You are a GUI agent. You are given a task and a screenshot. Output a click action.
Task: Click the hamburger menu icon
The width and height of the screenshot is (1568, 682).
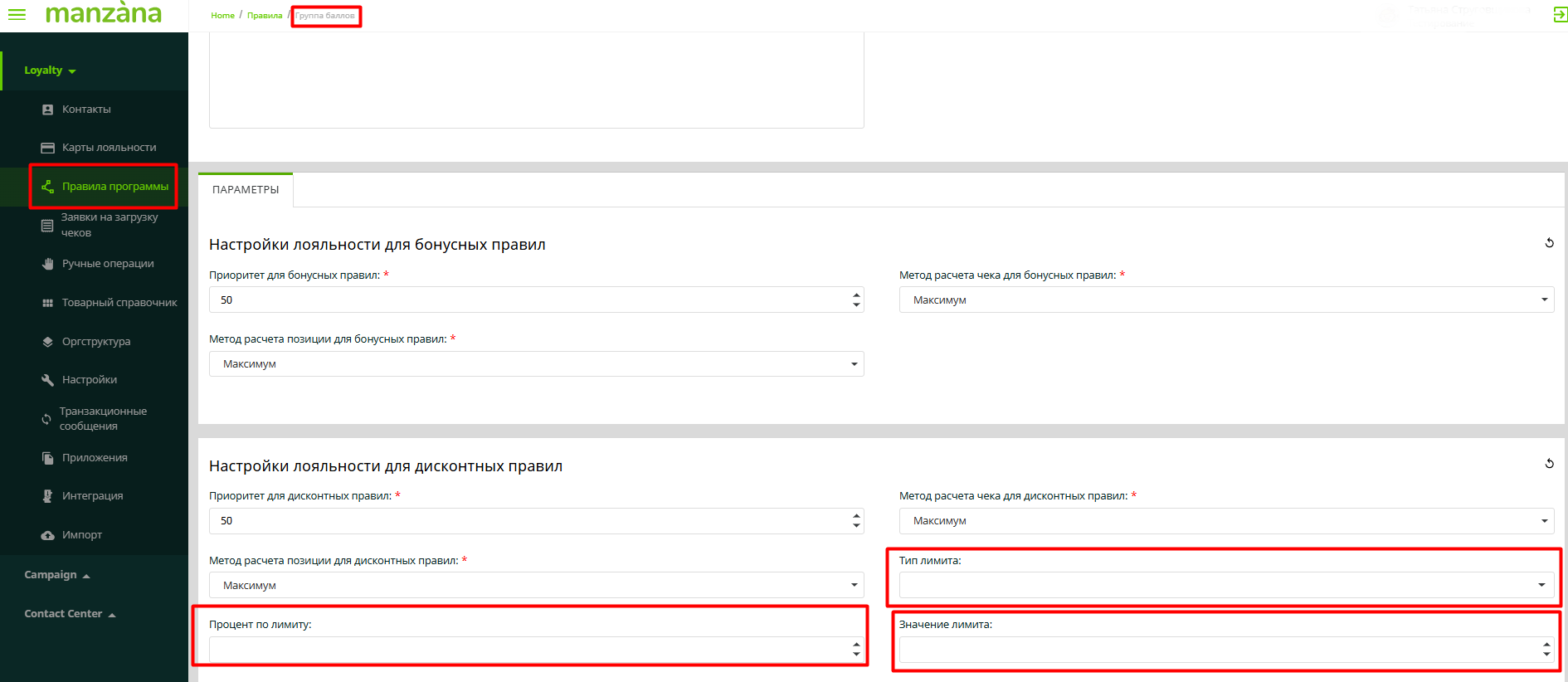(17, 15)
